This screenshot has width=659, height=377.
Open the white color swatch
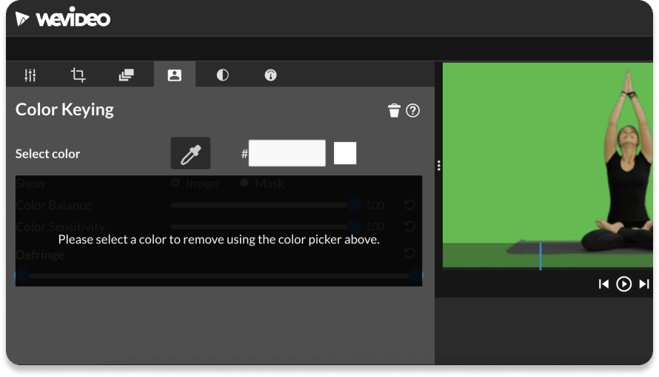345,153
